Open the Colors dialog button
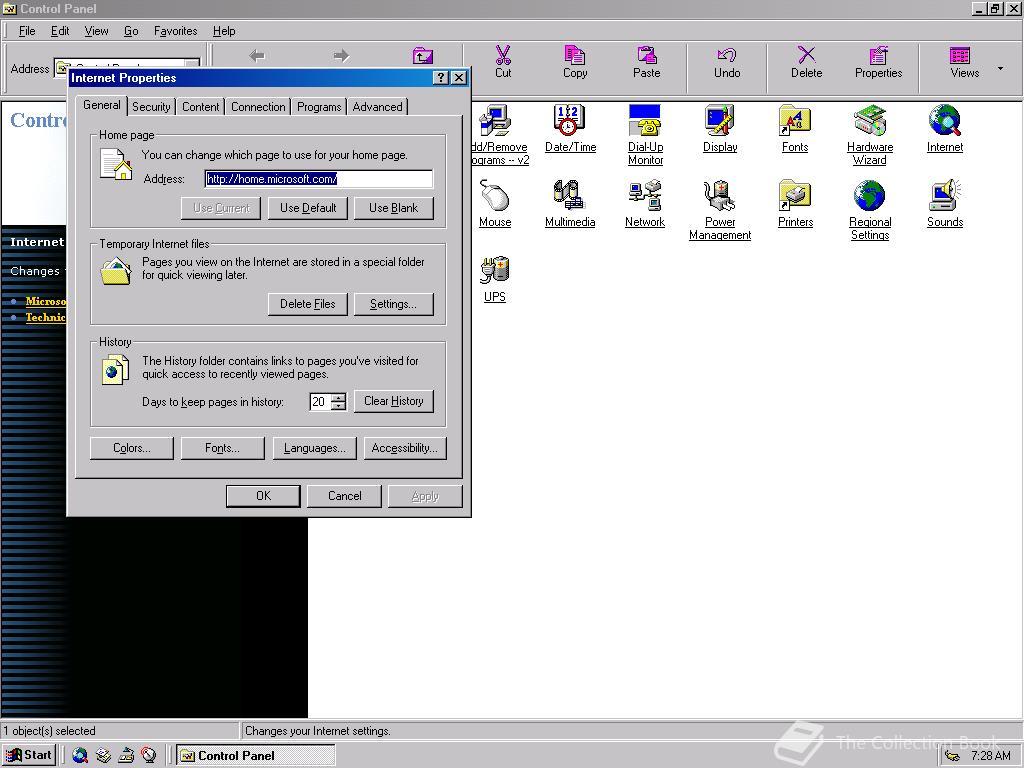1024x768 pixels. (x=131, y=448)
